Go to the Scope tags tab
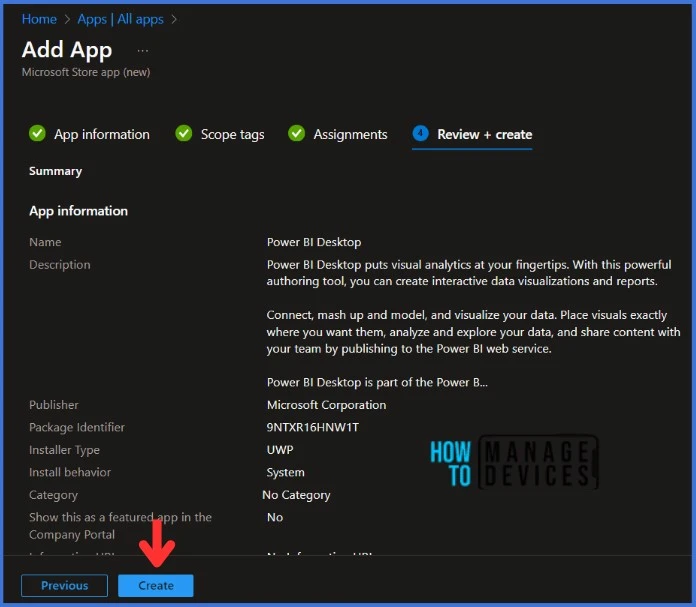 [x=232, y=134]
